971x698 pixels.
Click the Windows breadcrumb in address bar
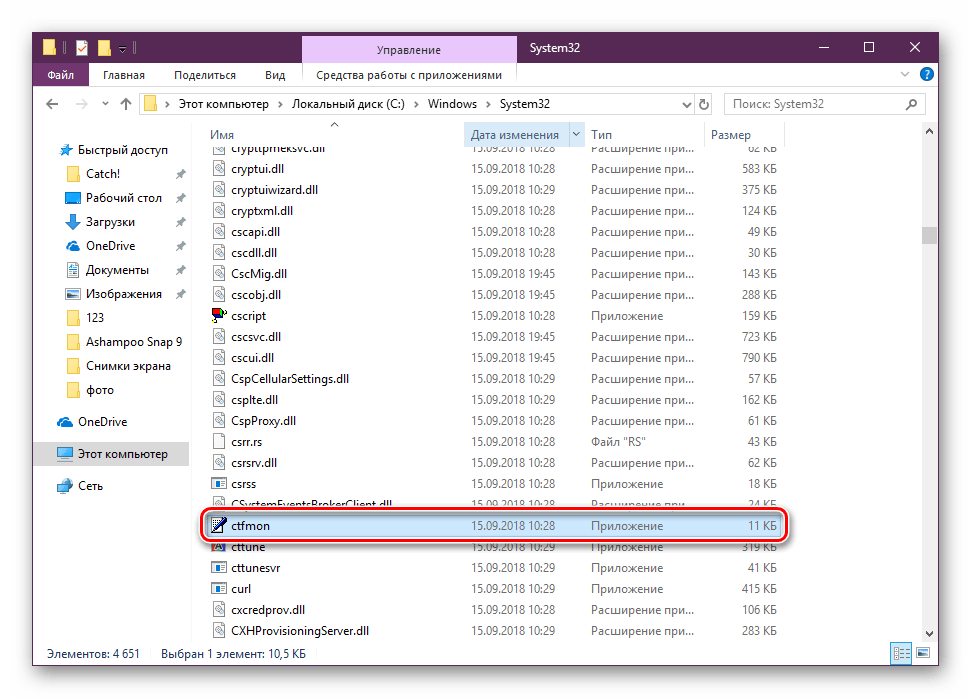pyautogui.click(x=451, y=104)
